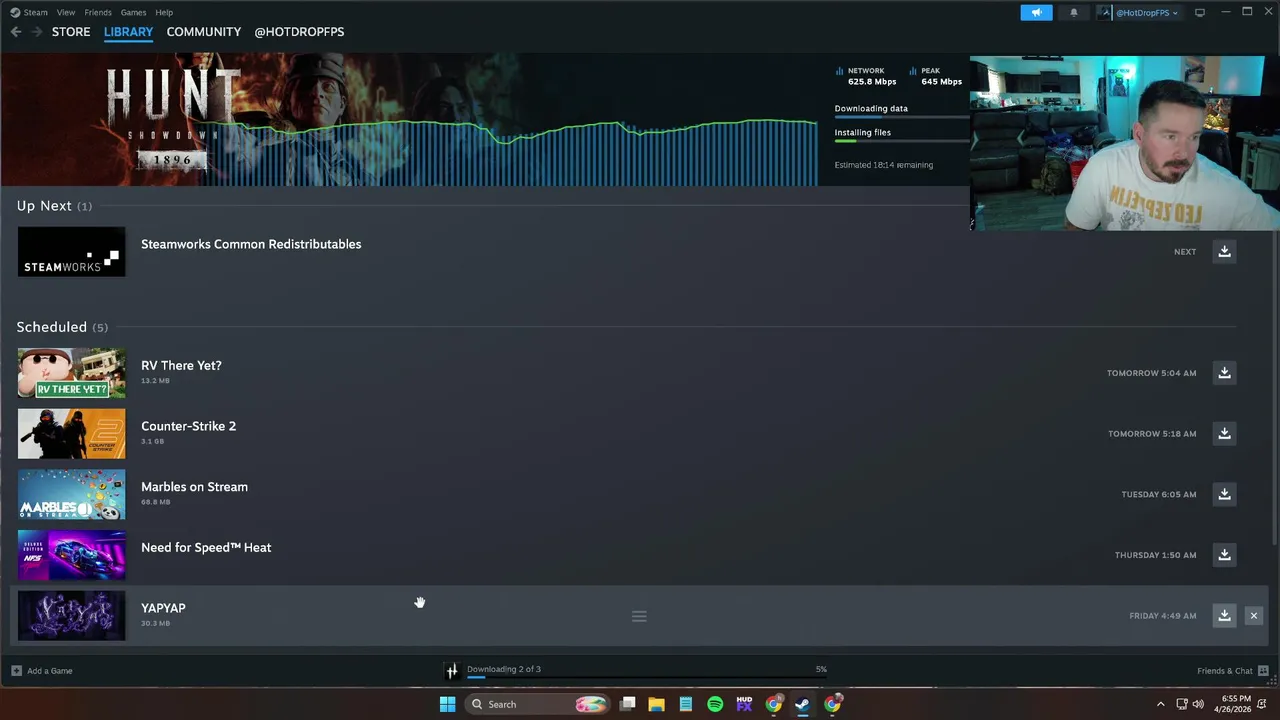Click download icon for Counter-Strike 2
The width and height of the screenshot is (1280, 720).
[x=1224, y=433]
